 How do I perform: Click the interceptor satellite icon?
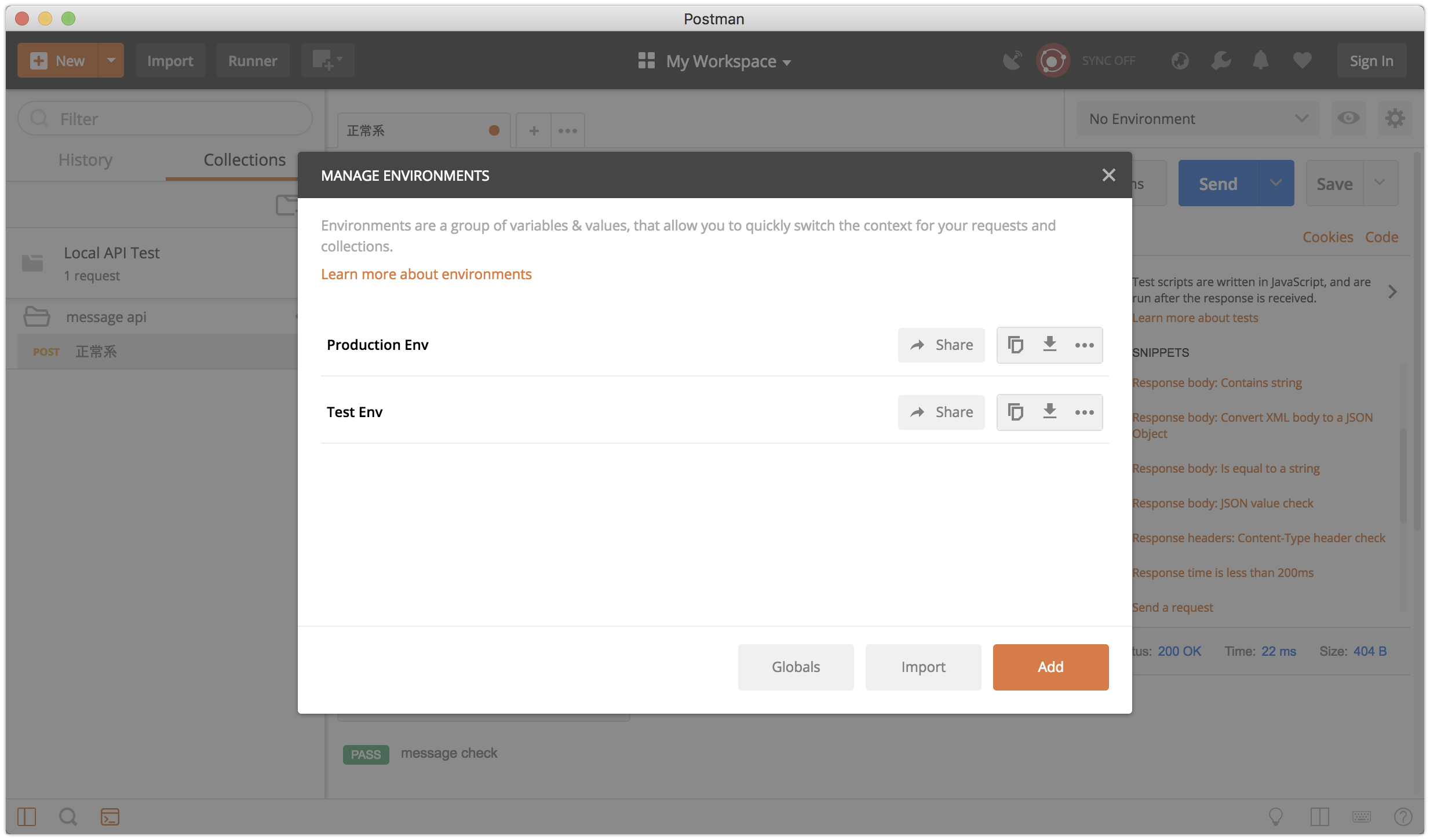point(1012,60)
